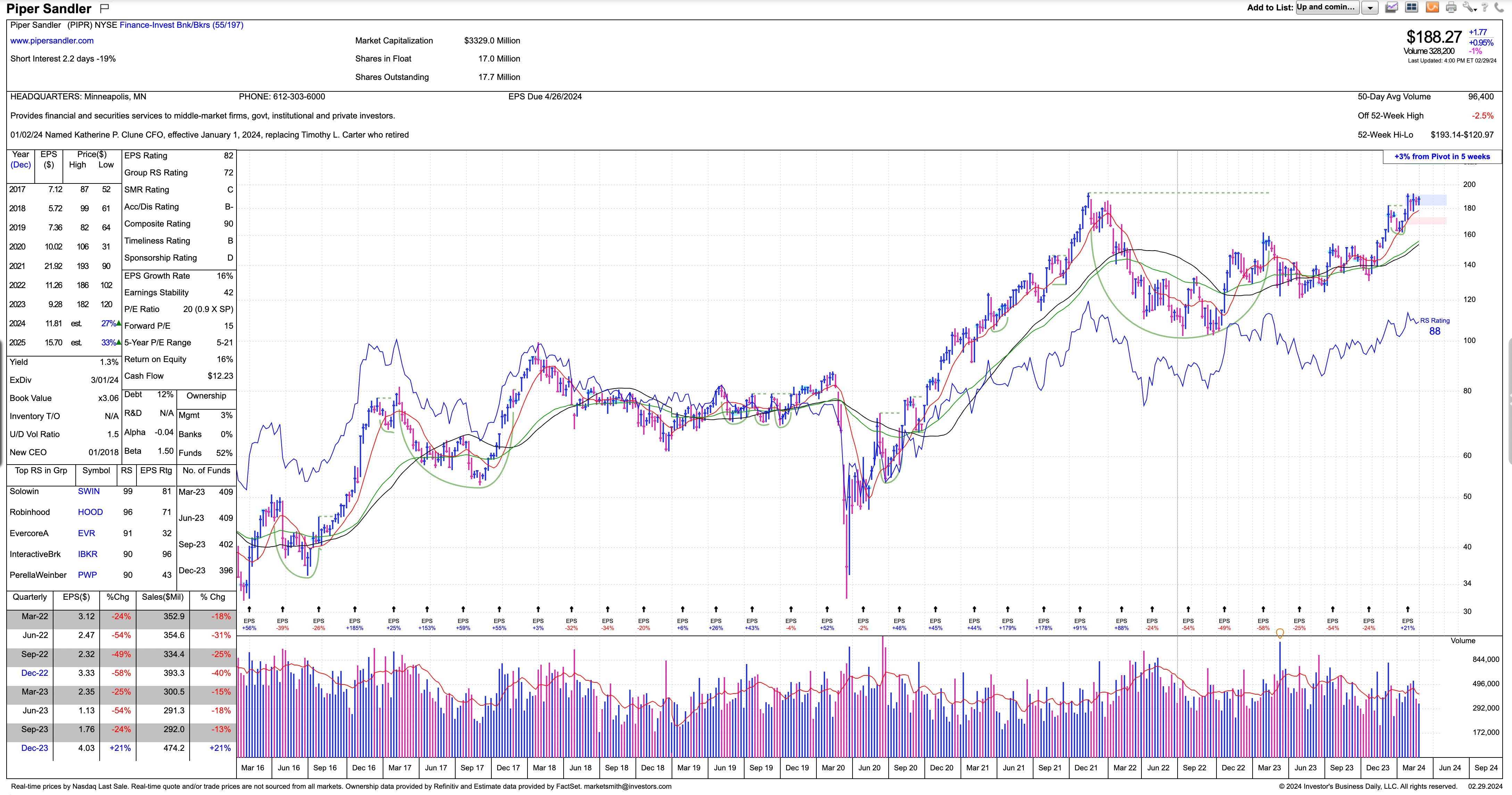
Task: Click the EPS +153% arrow marker
Action: click(427, 609)
